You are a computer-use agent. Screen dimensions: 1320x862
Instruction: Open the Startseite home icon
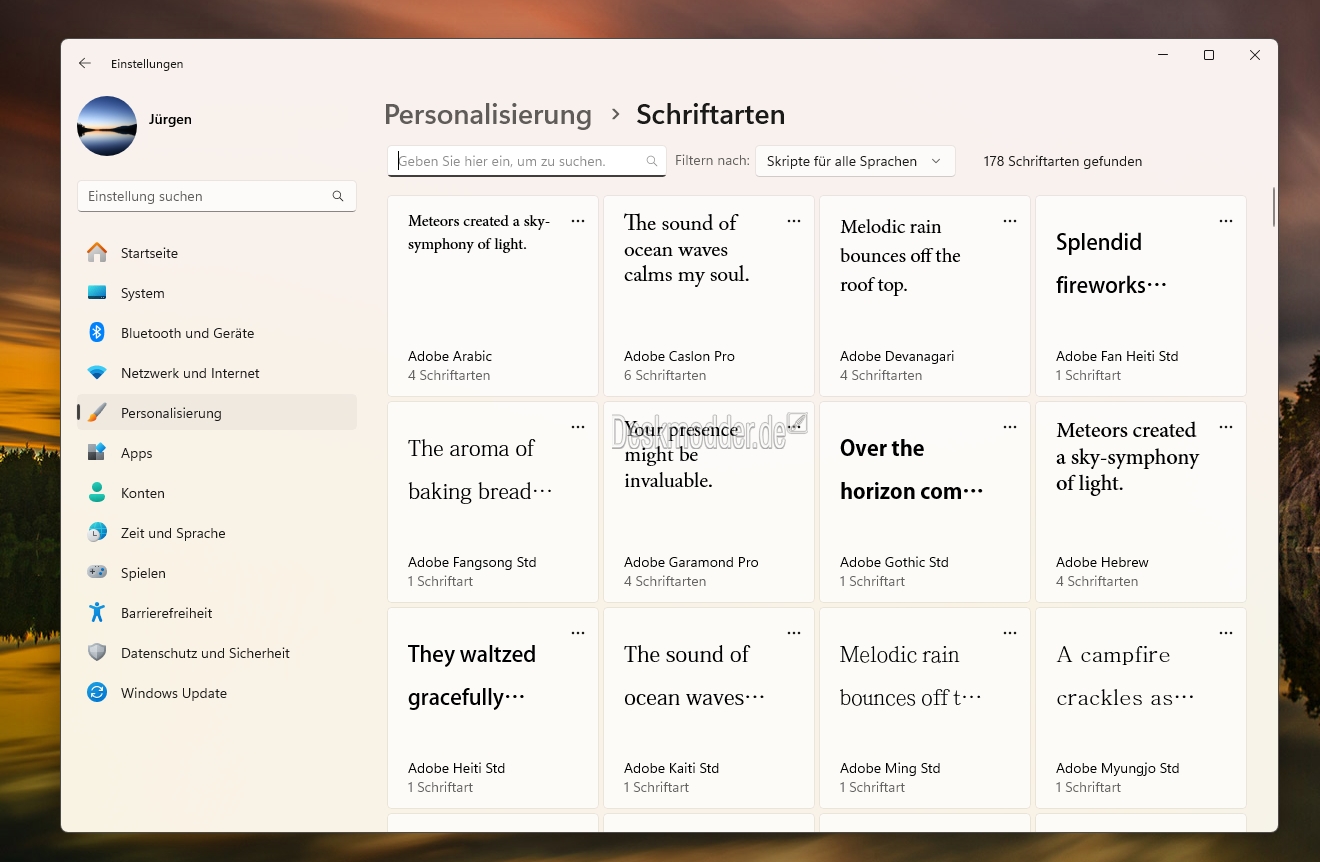coord(97,253)
